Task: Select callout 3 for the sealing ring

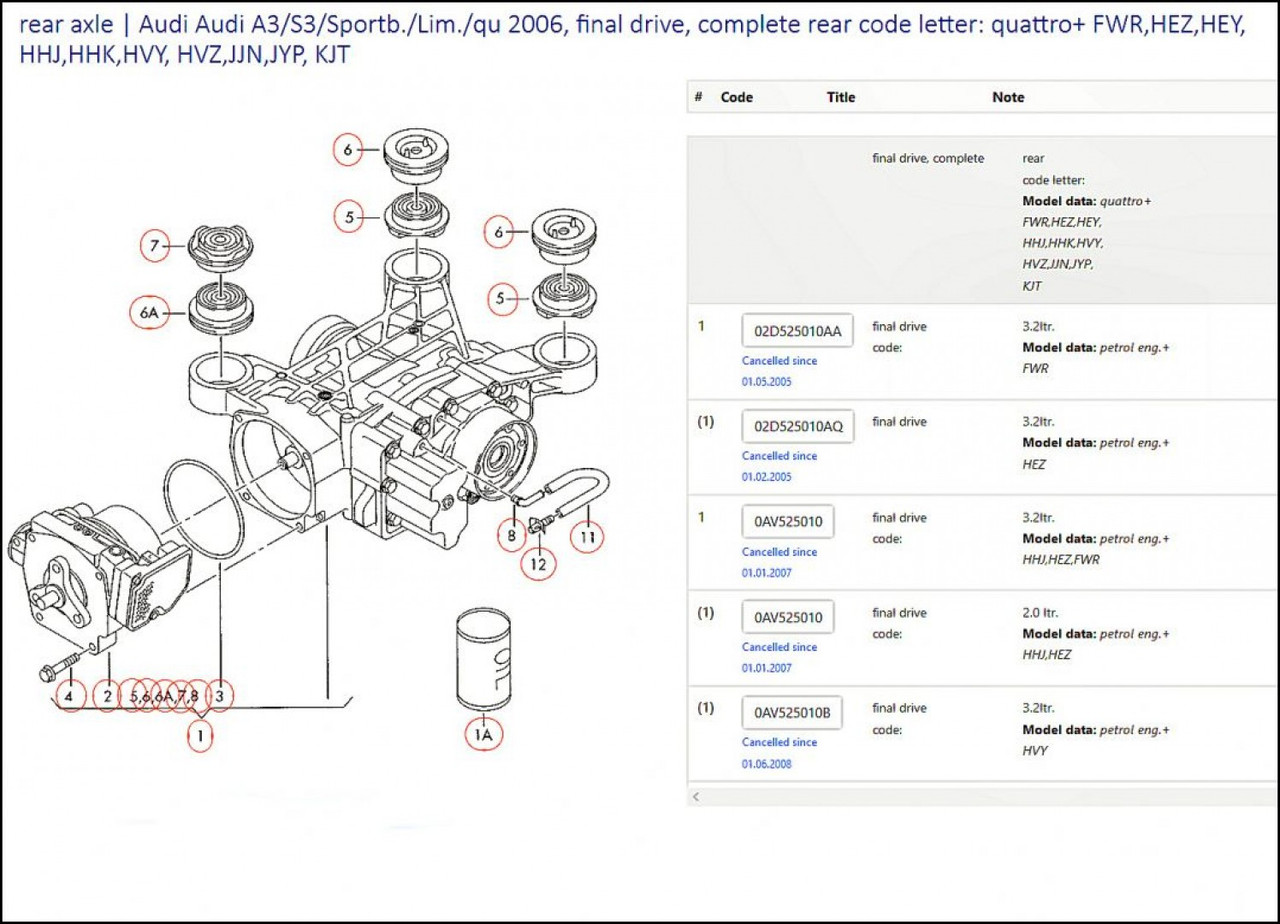Action: pos(221,695)
